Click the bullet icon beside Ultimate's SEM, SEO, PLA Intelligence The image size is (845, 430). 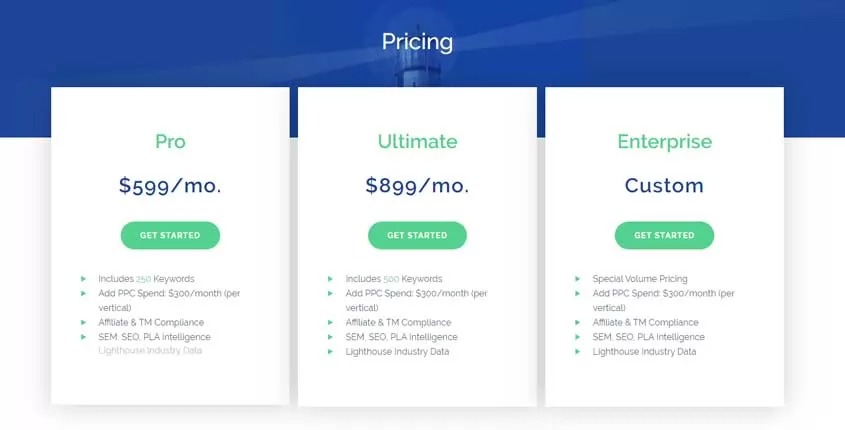pos(330,337)
